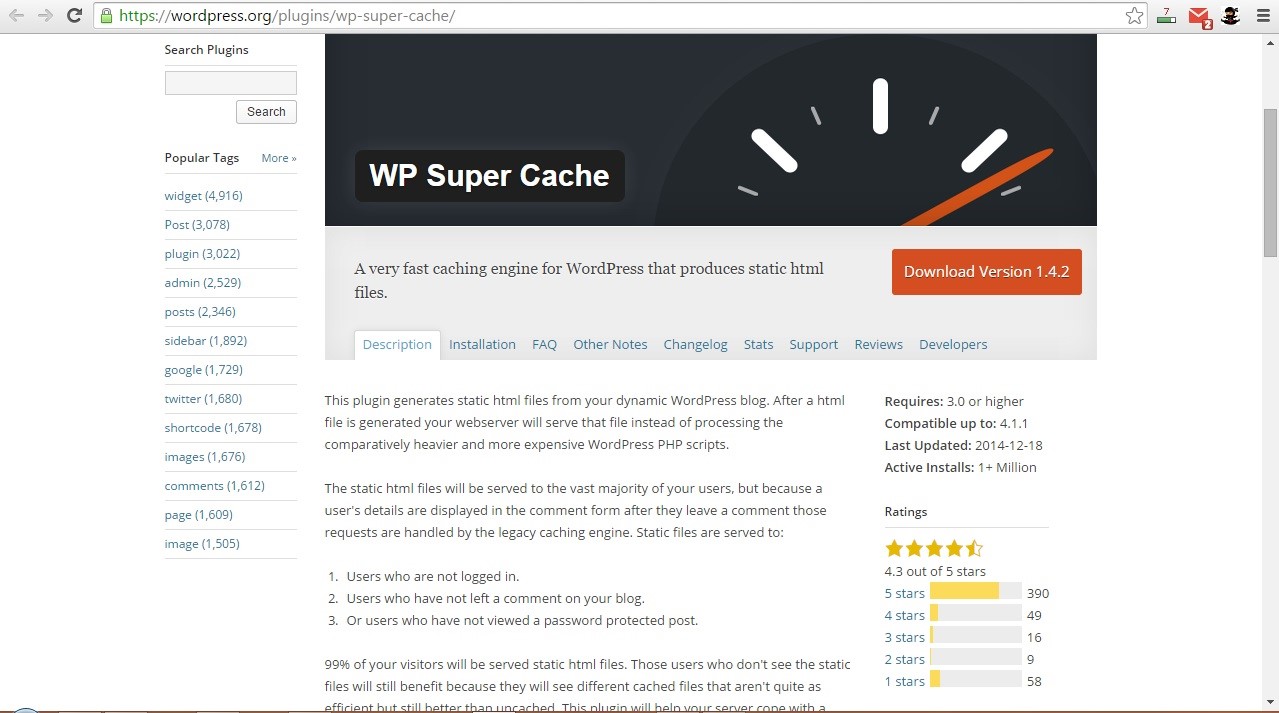The image size is (1279, 713).
Task: Click Download Version 1.4.2 button
Action: click(987, 272)
